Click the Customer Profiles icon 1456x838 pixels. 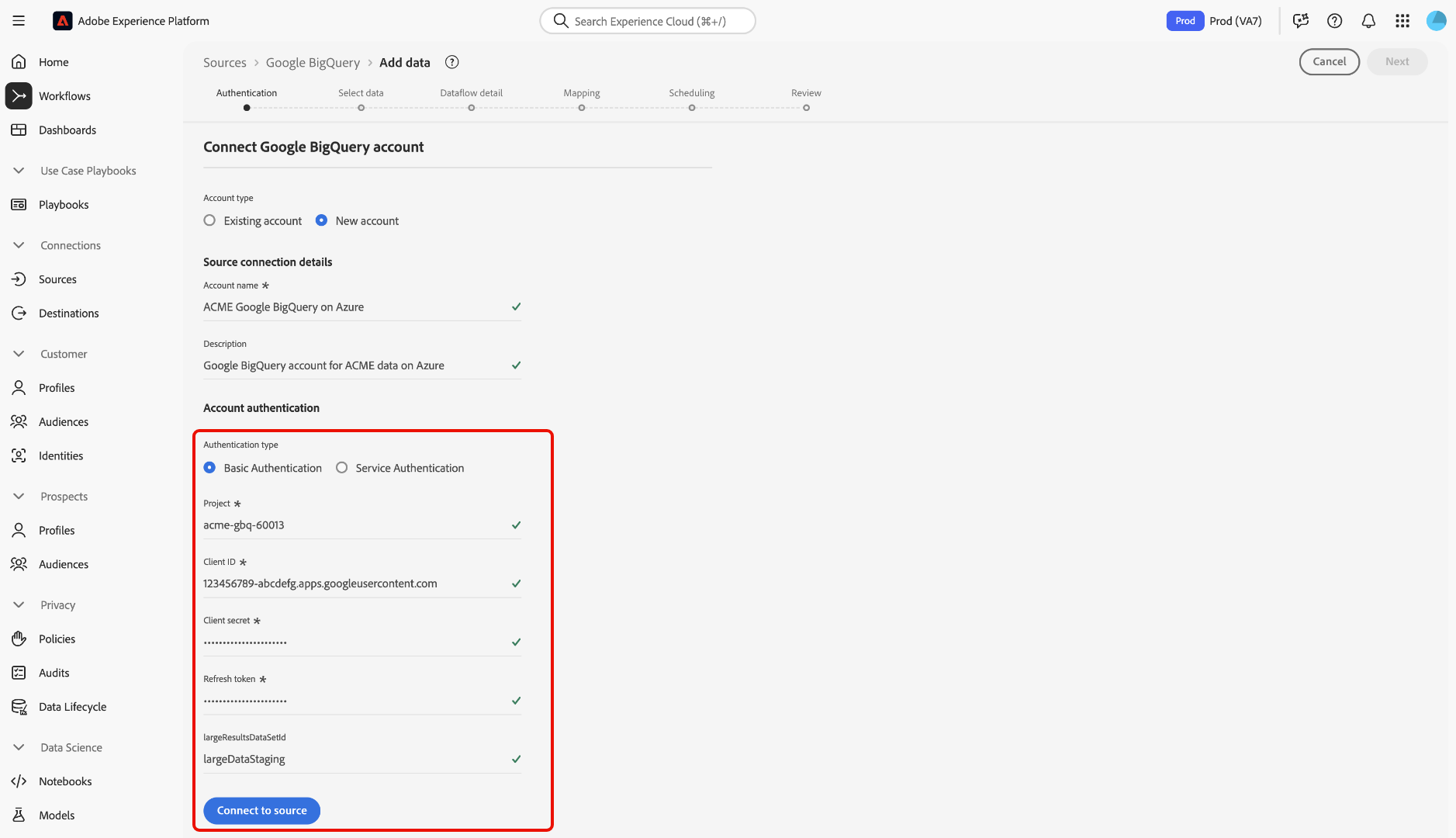[x=19, y=388]
